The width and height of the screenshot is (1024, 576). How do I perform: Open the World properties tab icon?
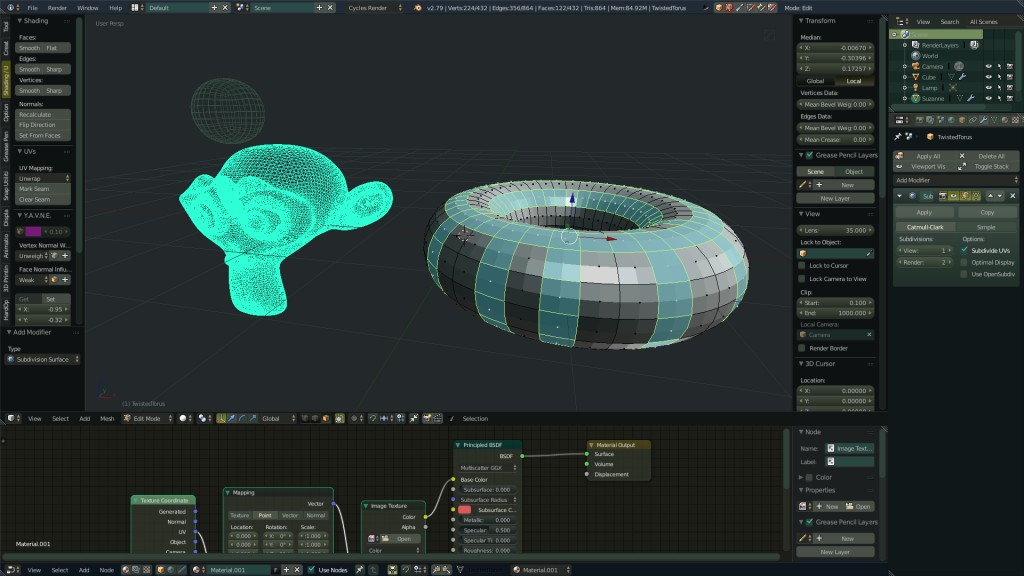pyautogui.click(x=952, y=120)
